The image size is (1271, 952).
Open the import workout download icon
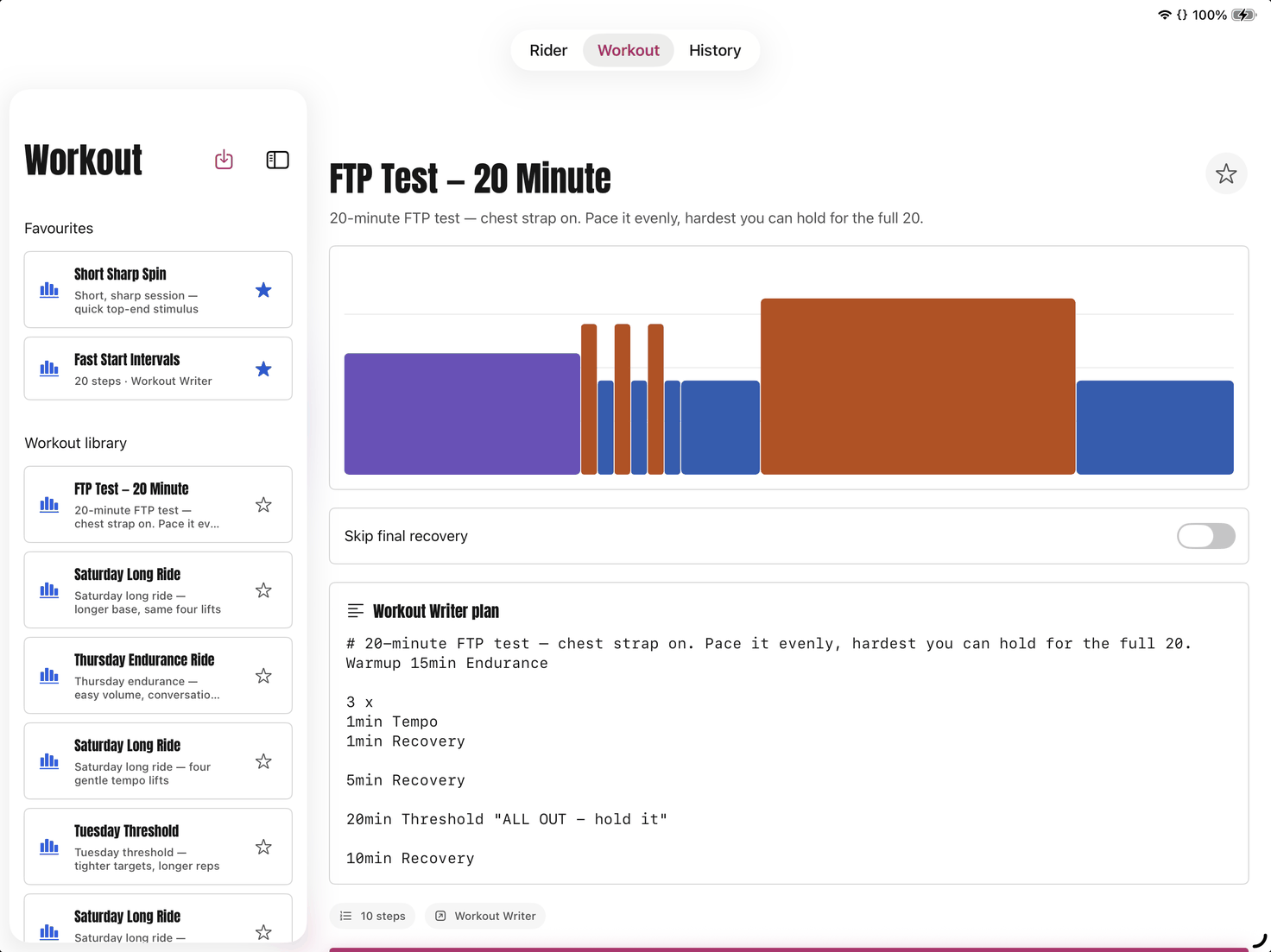tap(224, 160)
